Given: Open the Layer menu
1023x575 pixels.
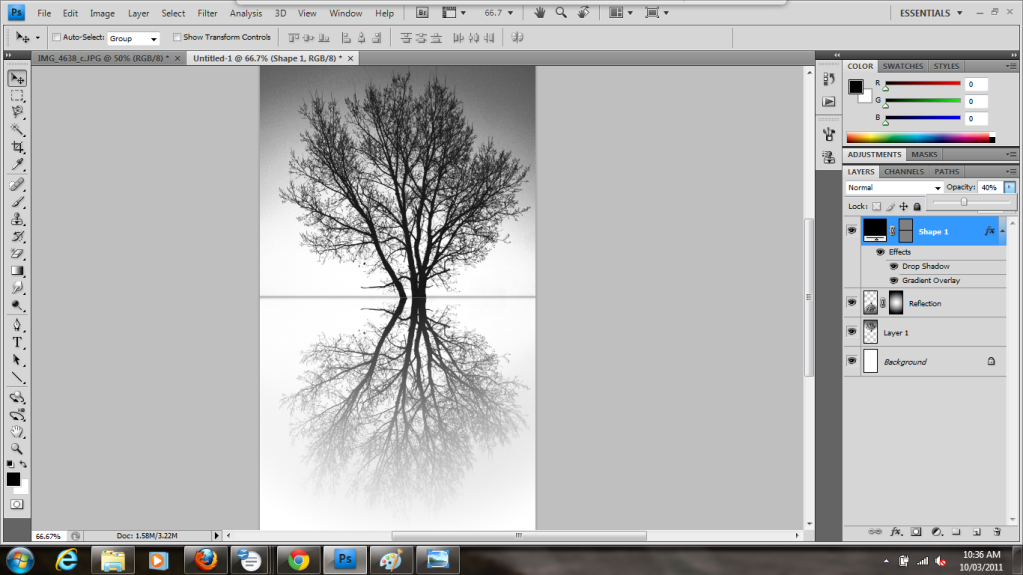Looking at the screenshot, I should (138, 13).
